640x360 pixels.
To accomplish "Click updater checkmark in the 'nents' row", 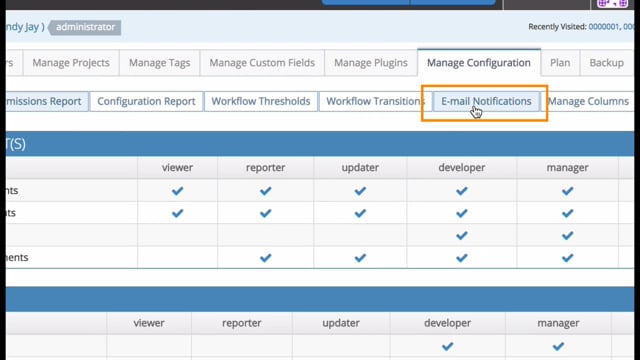I will [360, 258].
